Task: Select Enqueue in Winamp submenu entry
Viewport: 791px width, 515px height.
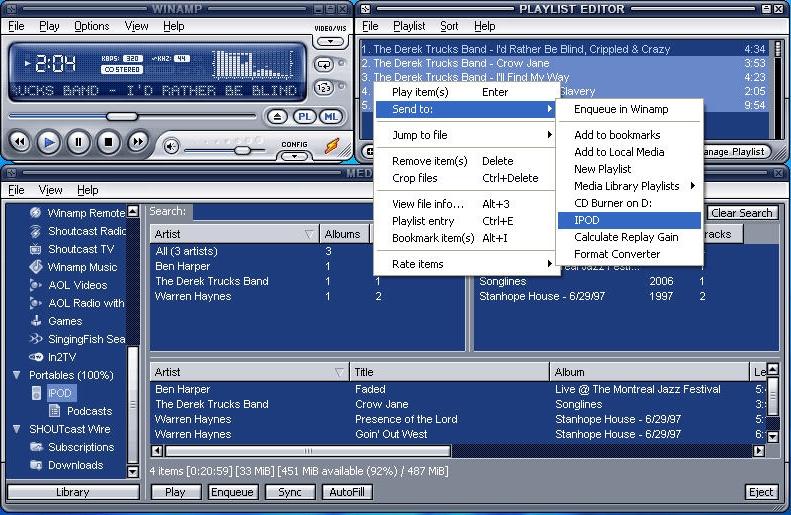Action: [629, 109]
